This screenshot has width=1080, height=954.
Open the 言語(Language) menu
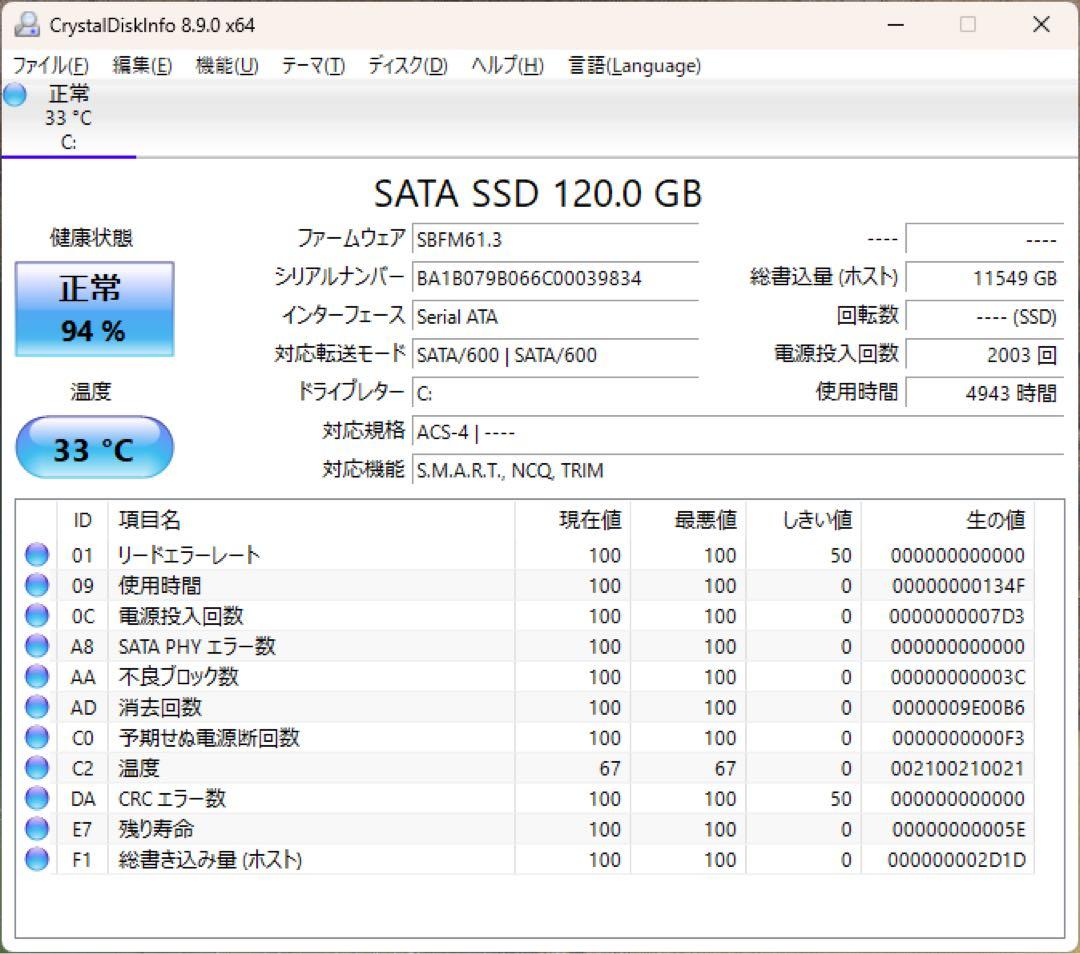tap(634, 66)
